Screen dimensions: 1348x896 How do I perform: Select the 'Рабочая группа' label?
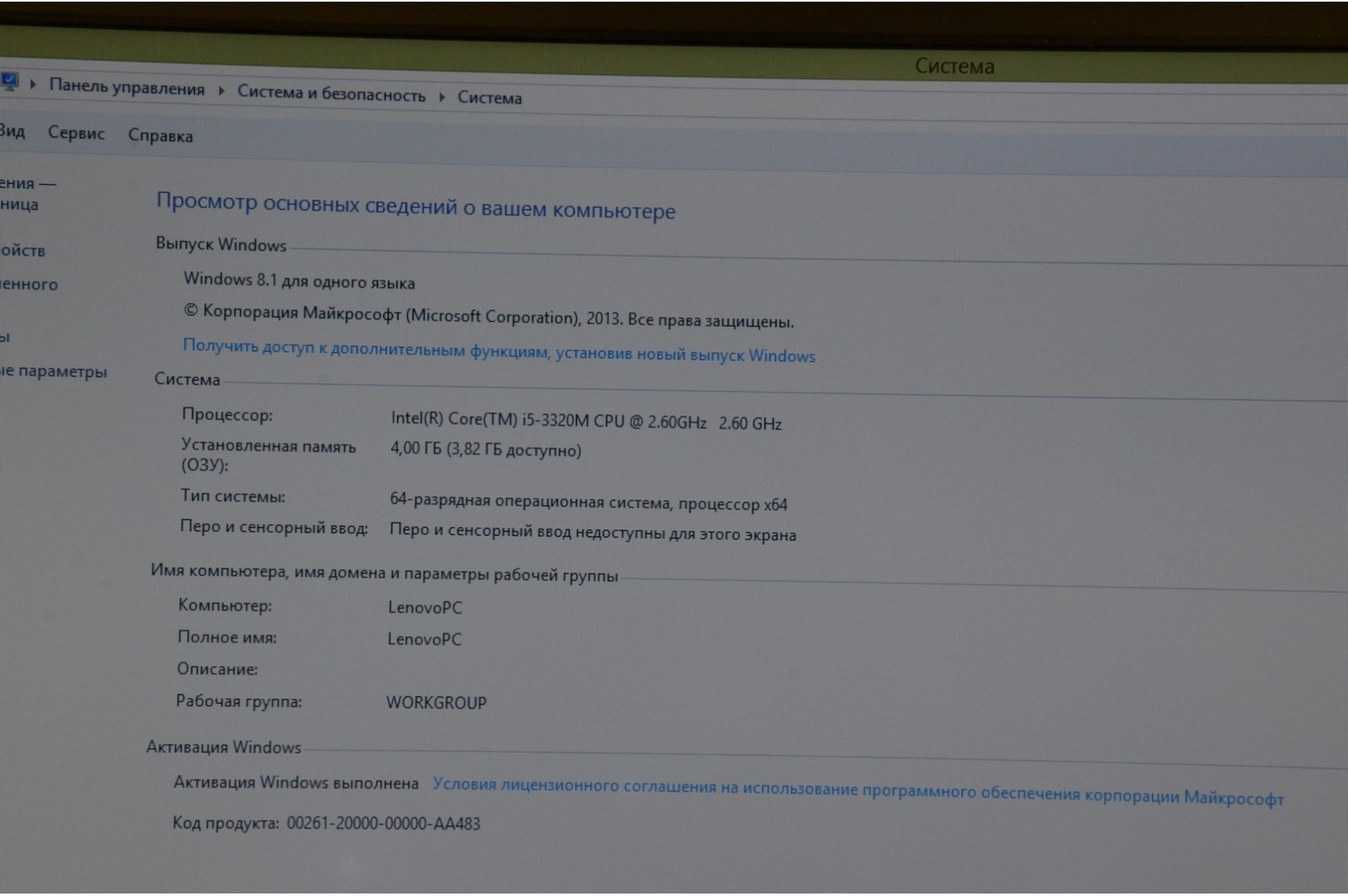(x=239, y=700)
